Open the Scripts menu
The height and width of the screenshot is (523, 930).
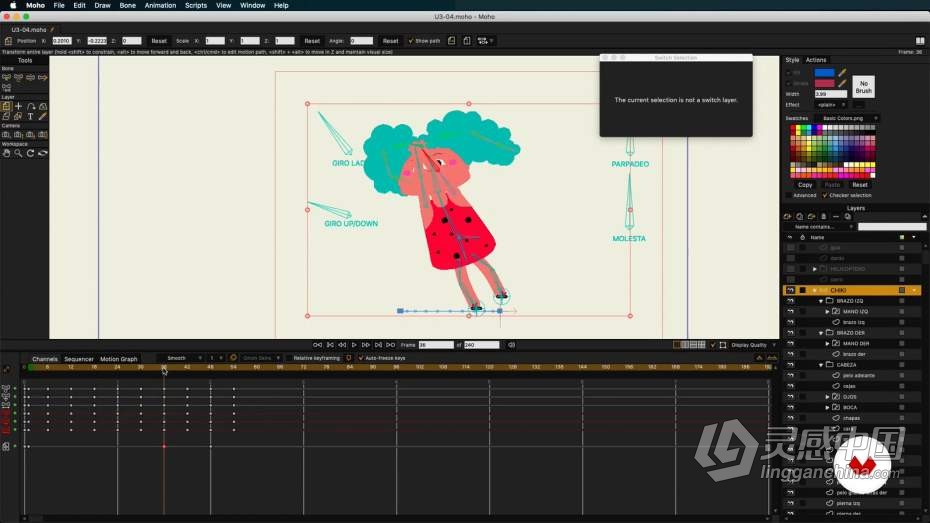[196, 5]
